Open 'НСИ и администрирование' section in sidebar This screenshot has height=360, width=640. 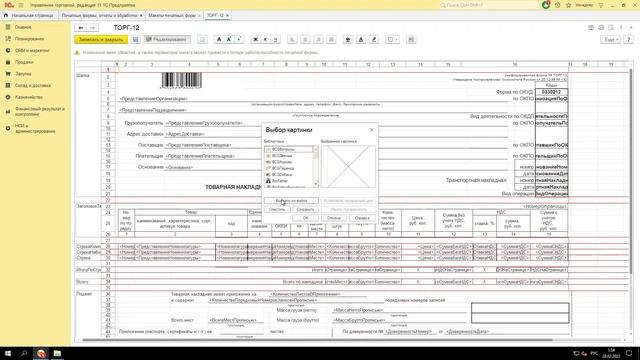coord(35,128)
